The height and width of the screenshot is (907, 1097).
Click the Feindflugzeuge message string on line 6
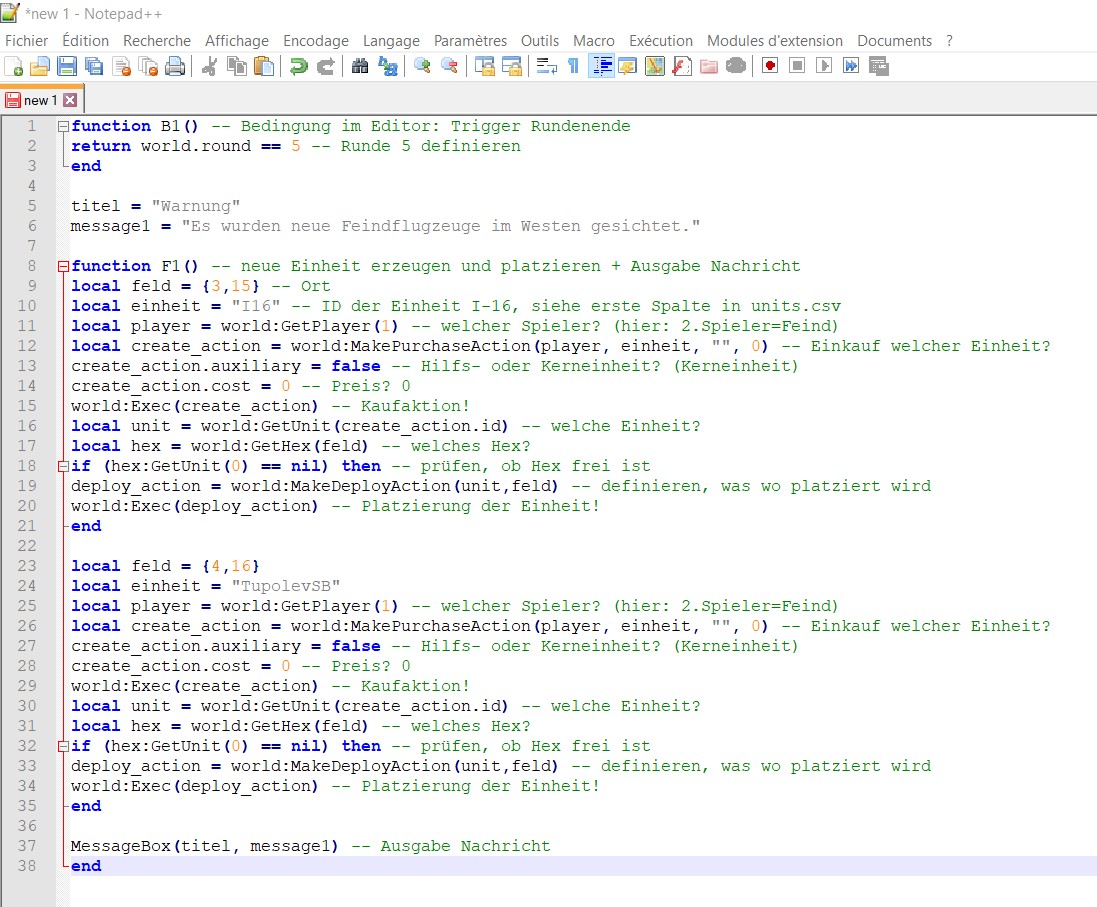[441, 226]
